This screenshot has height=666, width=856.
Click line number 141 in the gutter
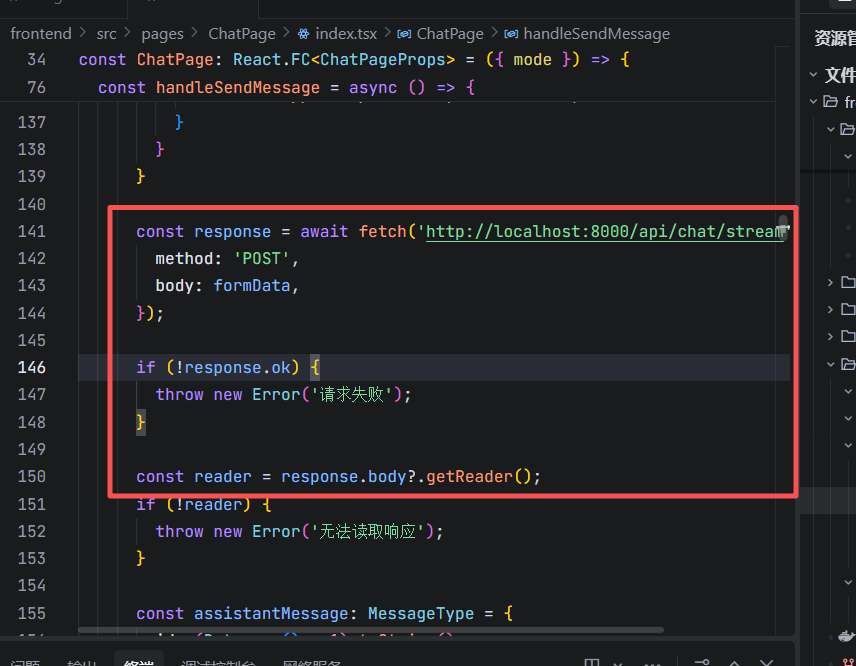tap(32, 231)
